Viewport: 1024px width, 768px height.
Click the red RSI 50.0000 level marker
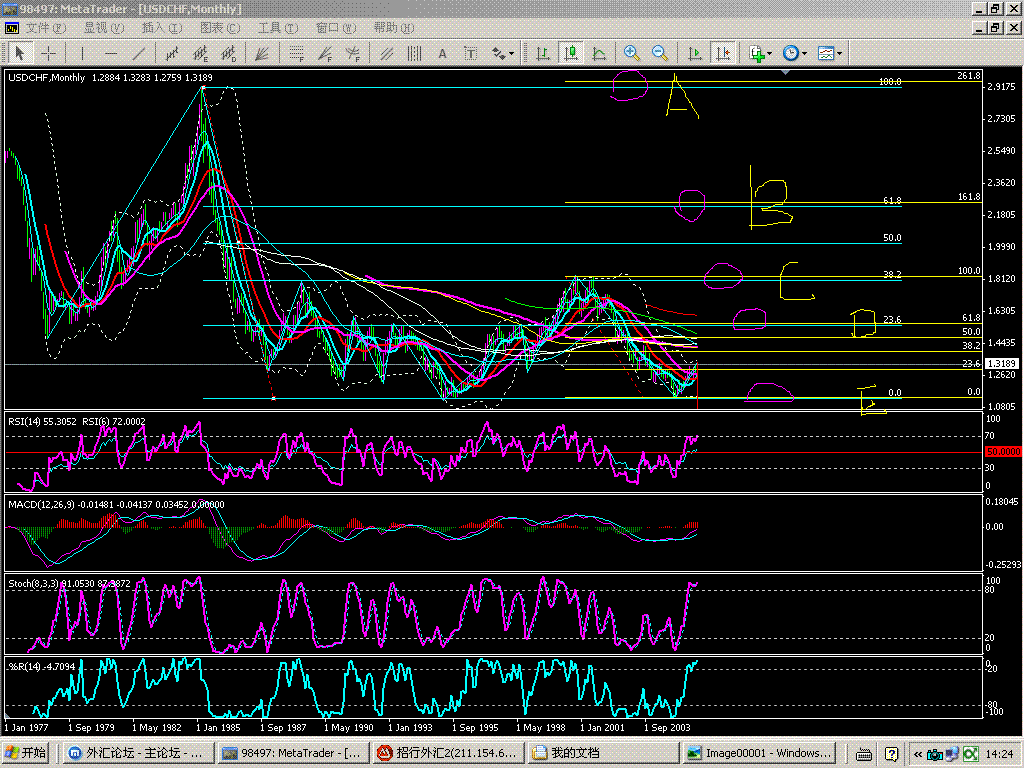click(1001, 452)
